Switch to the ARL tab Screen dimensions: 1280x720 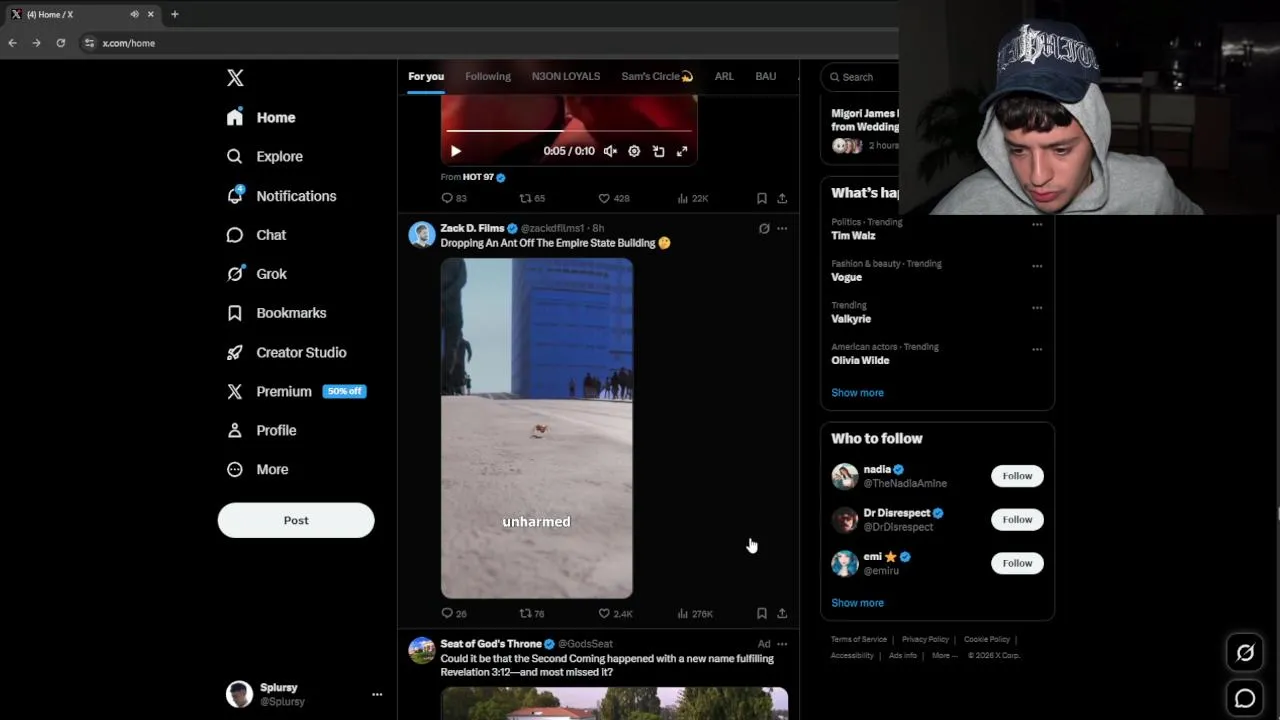[724, 76]
